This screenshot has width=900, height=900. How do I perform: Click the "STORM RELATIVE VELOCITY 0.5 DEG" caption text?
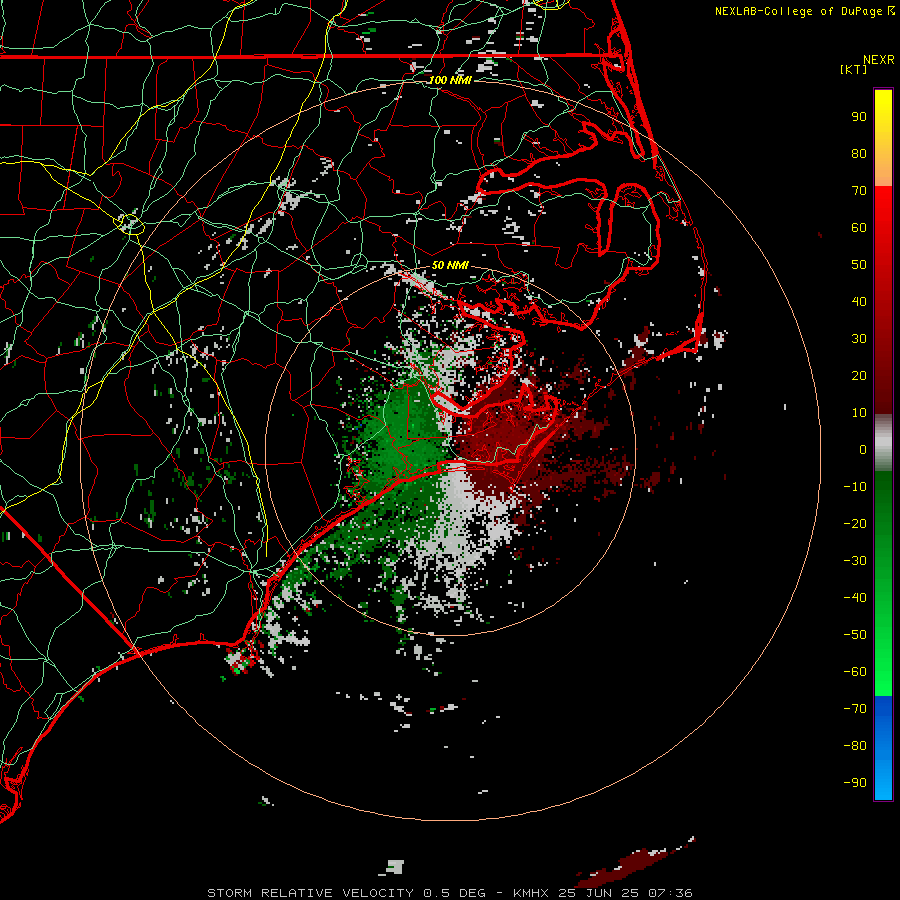point(346,893)
